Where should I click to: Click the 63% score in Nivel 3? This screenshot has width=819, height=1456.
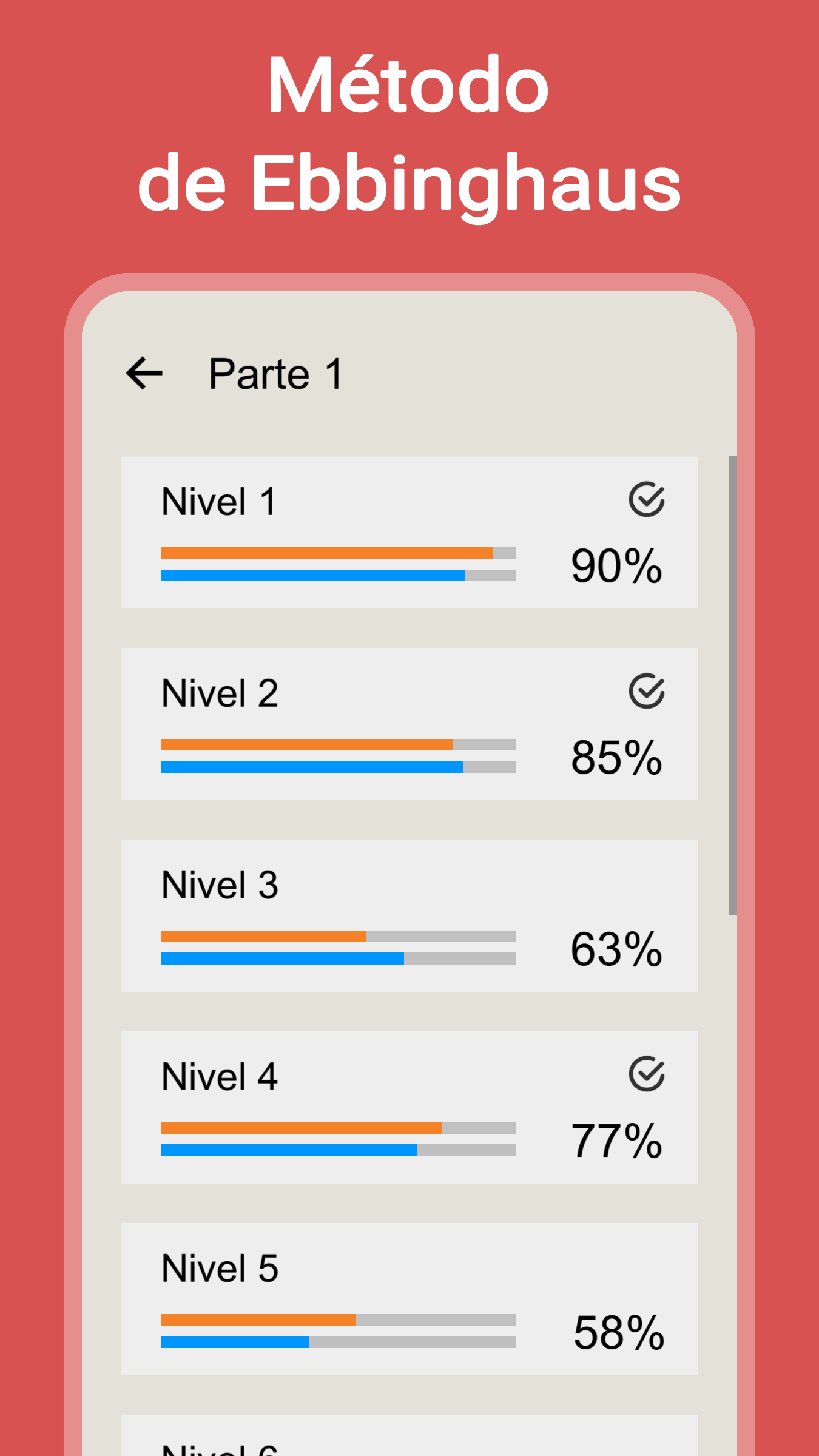(616, 949)
